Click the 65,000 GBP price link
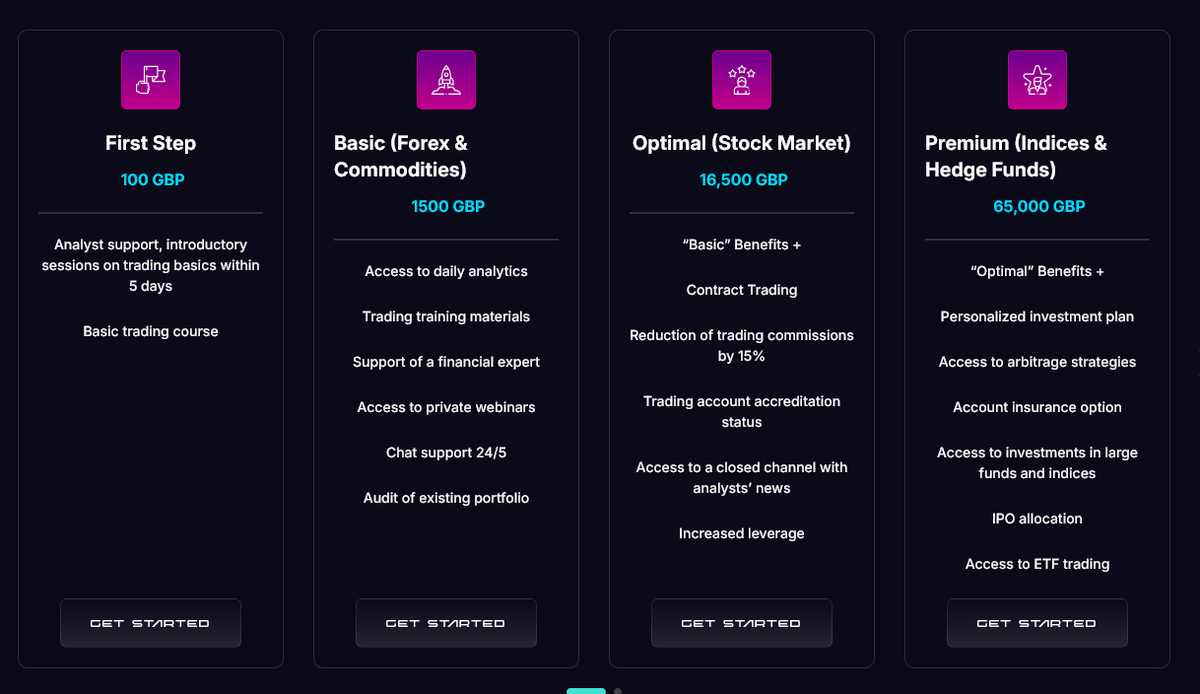1200x694 pixels. point(1038,206)
